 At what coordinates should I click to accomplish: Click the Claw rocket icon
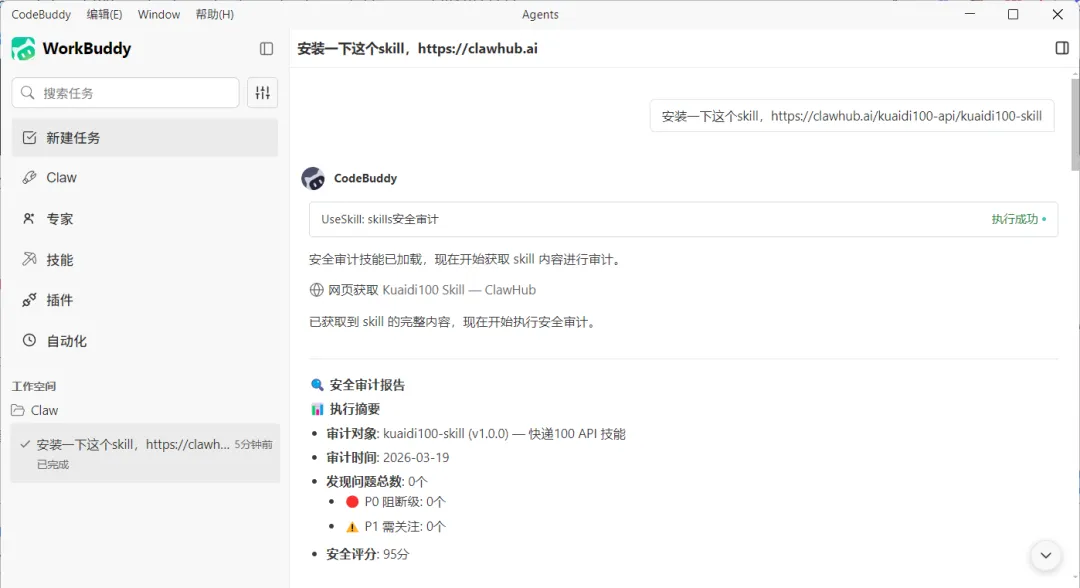29,178
